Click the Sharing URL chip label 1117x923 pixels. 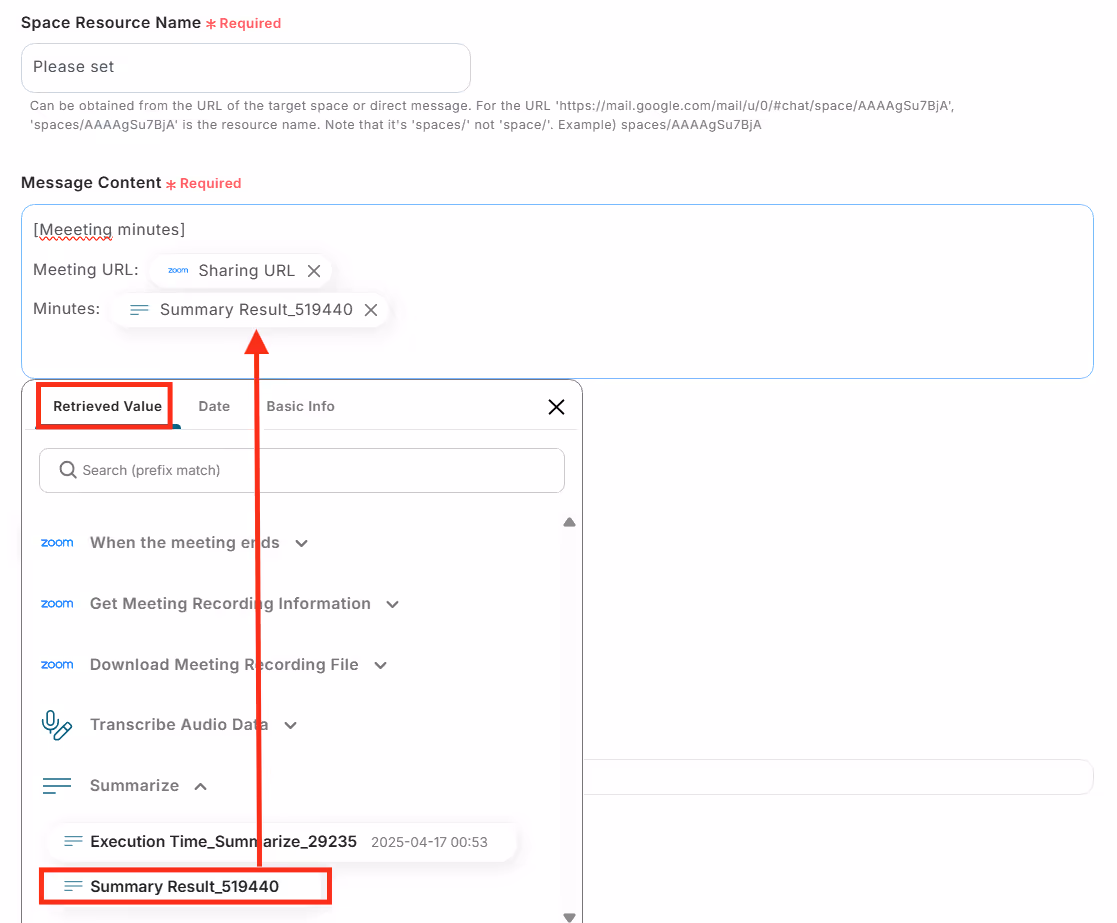[246, 271]
